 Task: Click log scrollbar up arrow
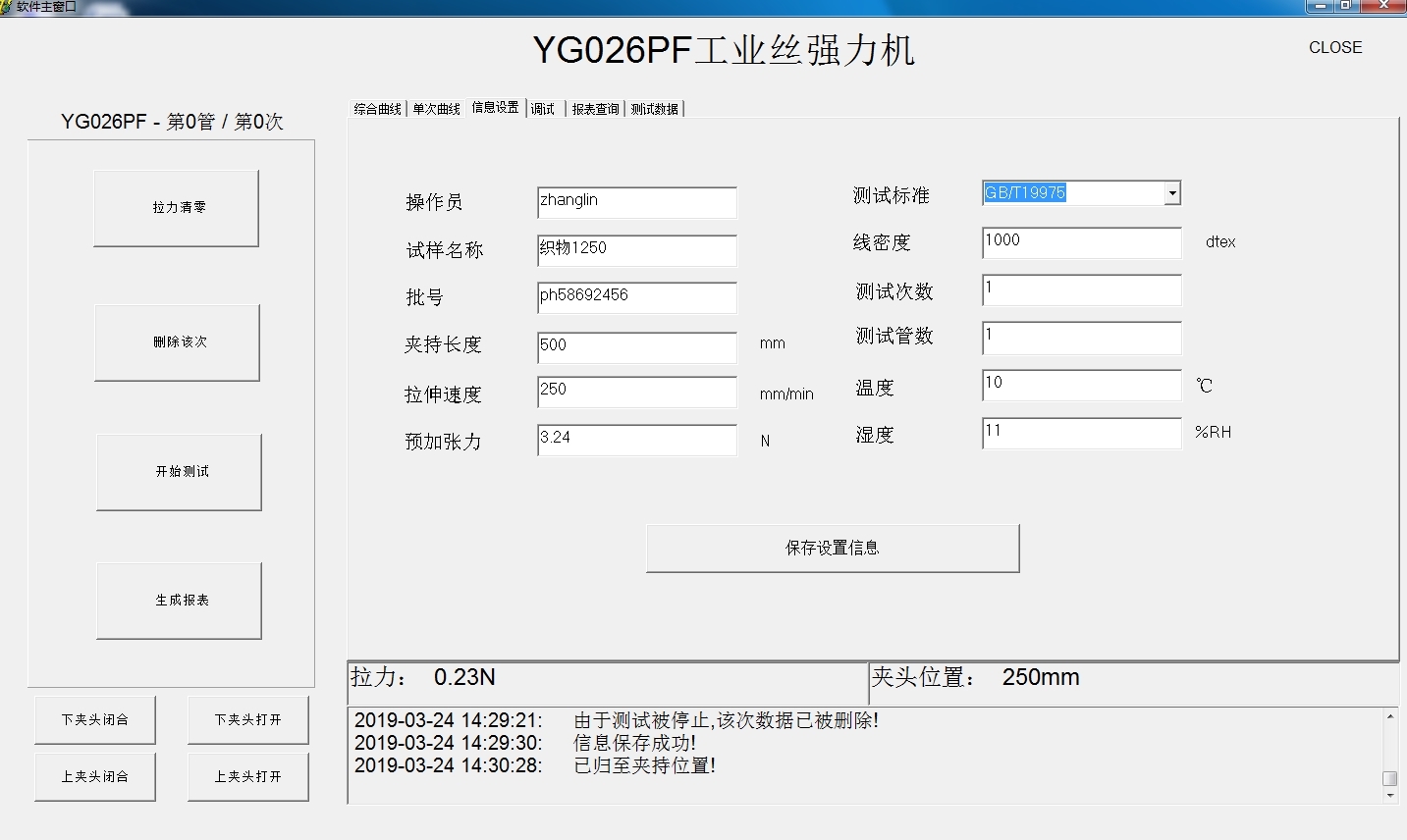[1390, 716]
